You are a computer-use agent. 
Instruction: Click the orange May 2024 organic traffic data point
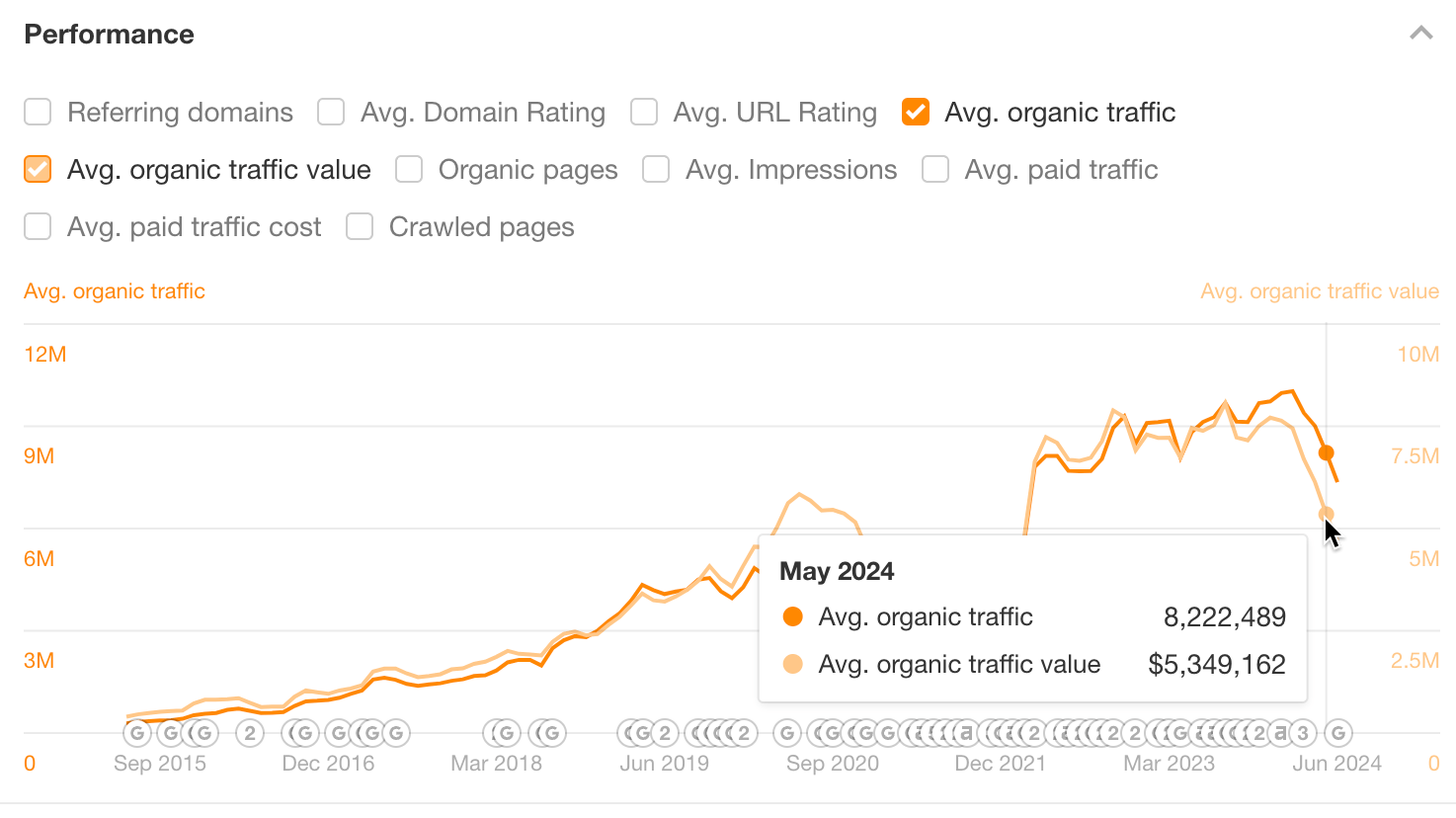point(1326,452)
